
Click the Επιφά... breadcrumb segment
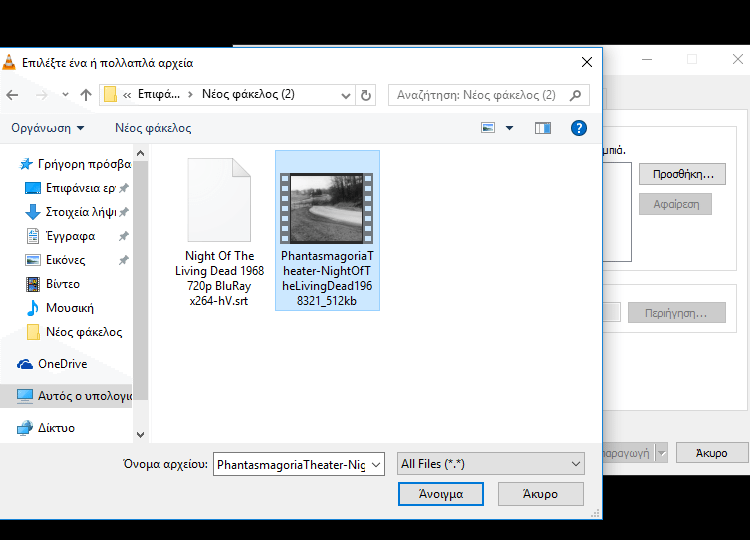click(x=159, y=94)
